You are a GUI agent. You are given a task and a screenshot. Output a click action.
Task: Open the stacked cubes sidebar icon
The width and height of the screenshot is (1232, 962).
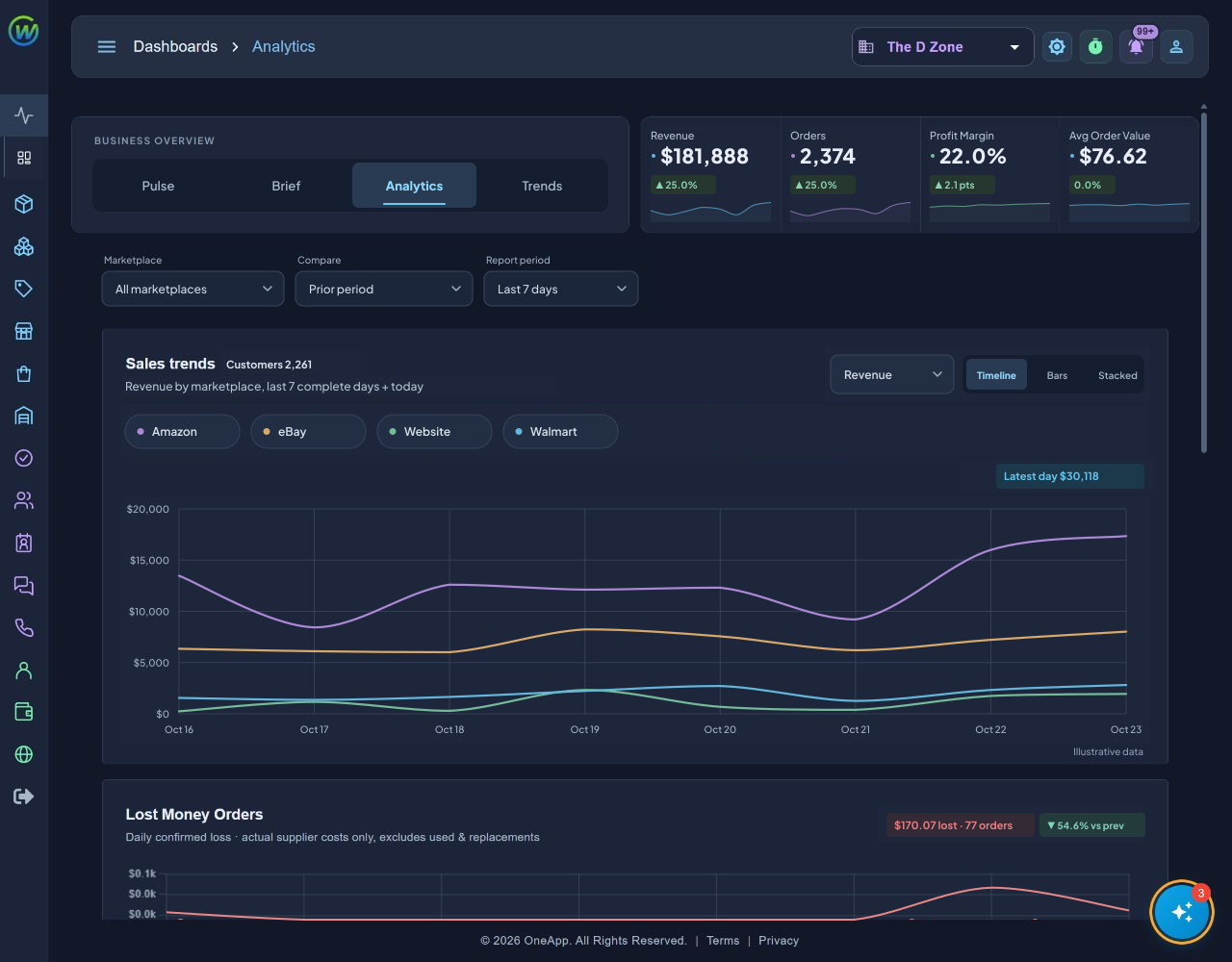[24, 246]
